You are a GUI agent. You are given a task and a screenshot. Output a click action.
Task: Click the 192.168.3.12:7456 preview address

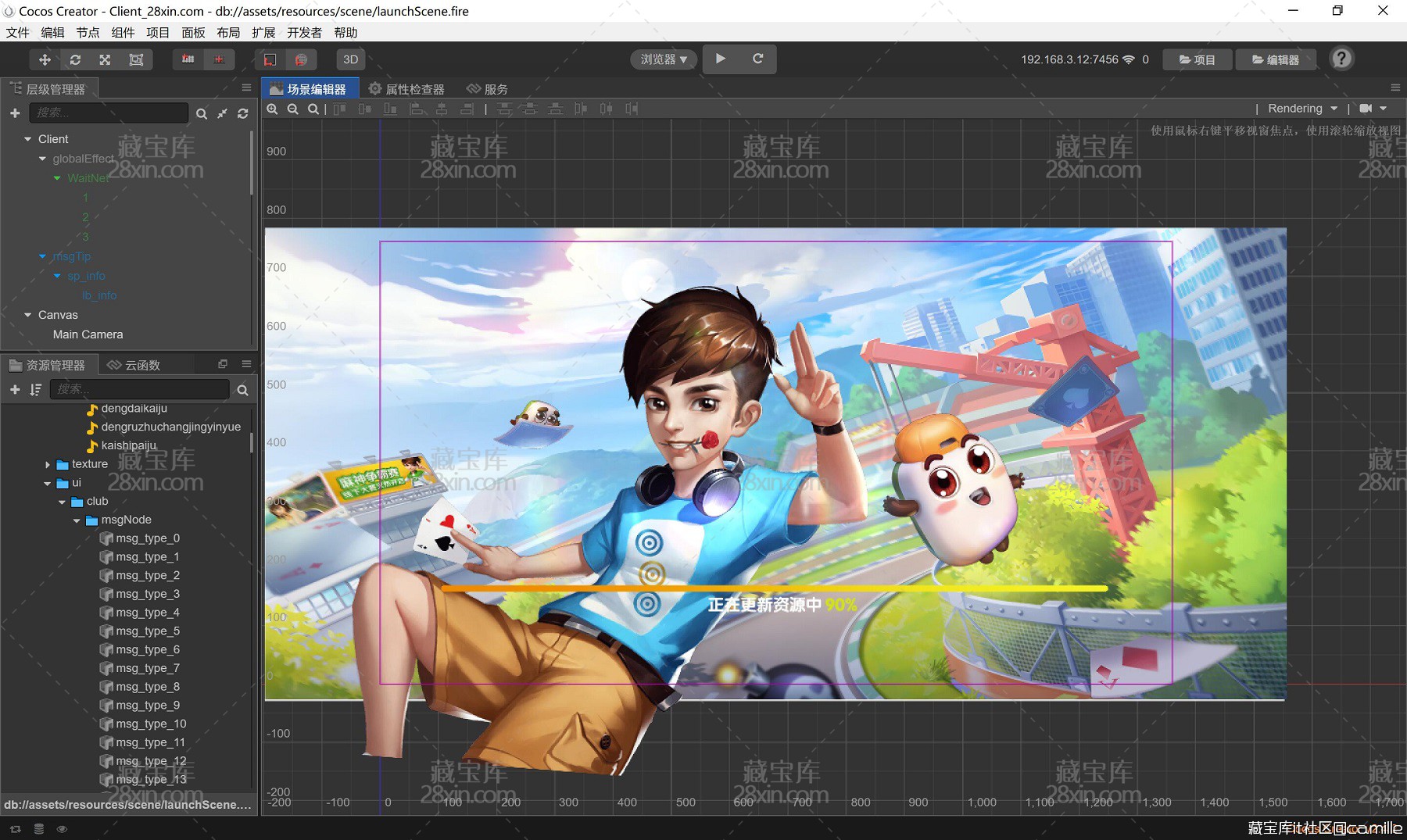(1069, 59)
